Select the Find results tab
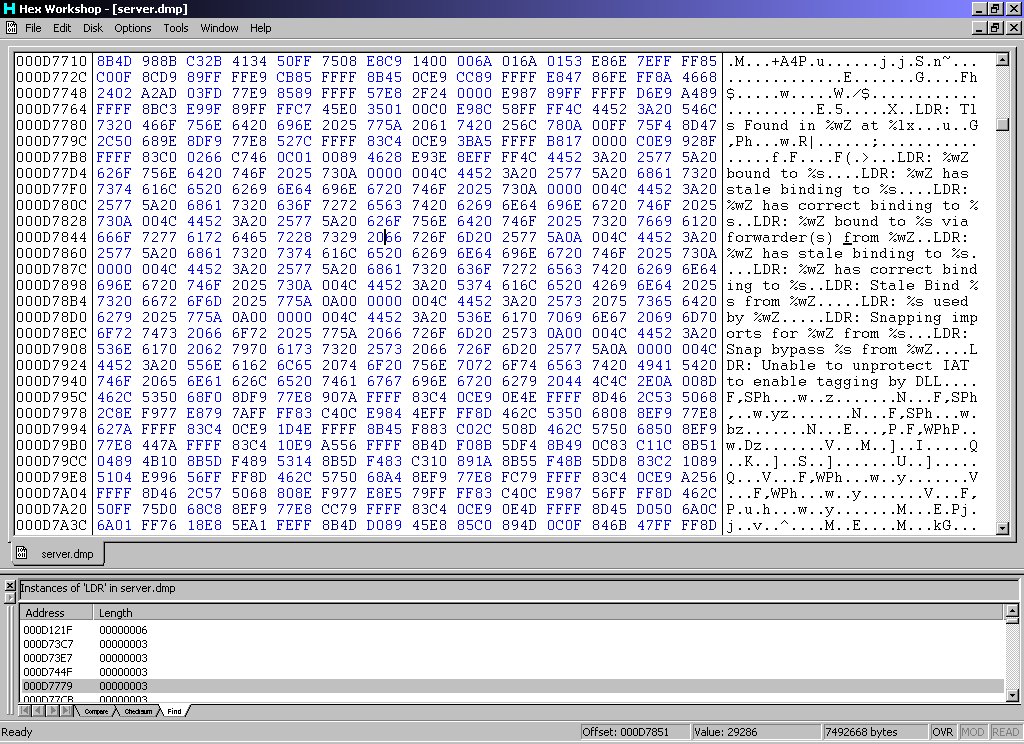The height and width of the screenshot is (744, 1024). pyautogui.click(x=174, y=711)
